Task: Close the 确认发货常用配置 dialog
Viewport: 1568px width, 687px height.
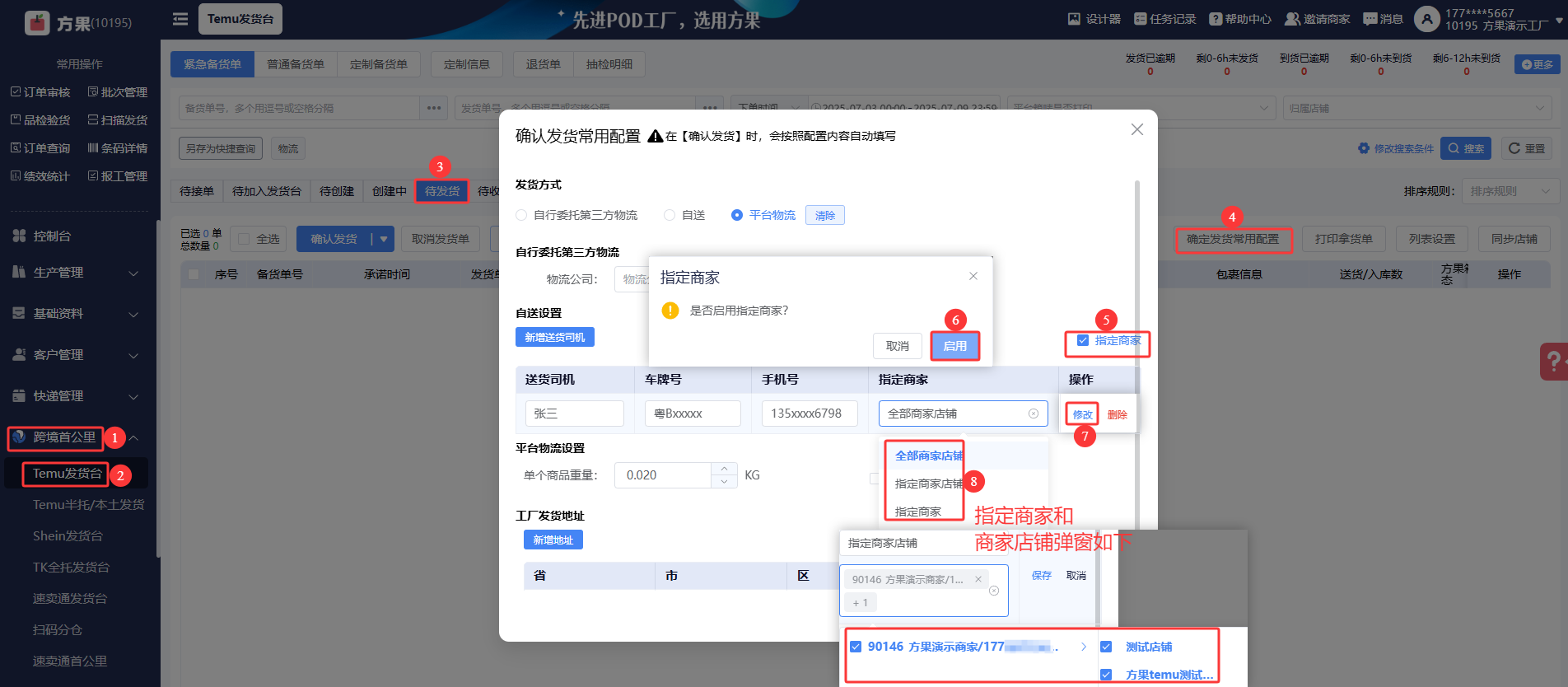Action: [x=1137, y=129]
